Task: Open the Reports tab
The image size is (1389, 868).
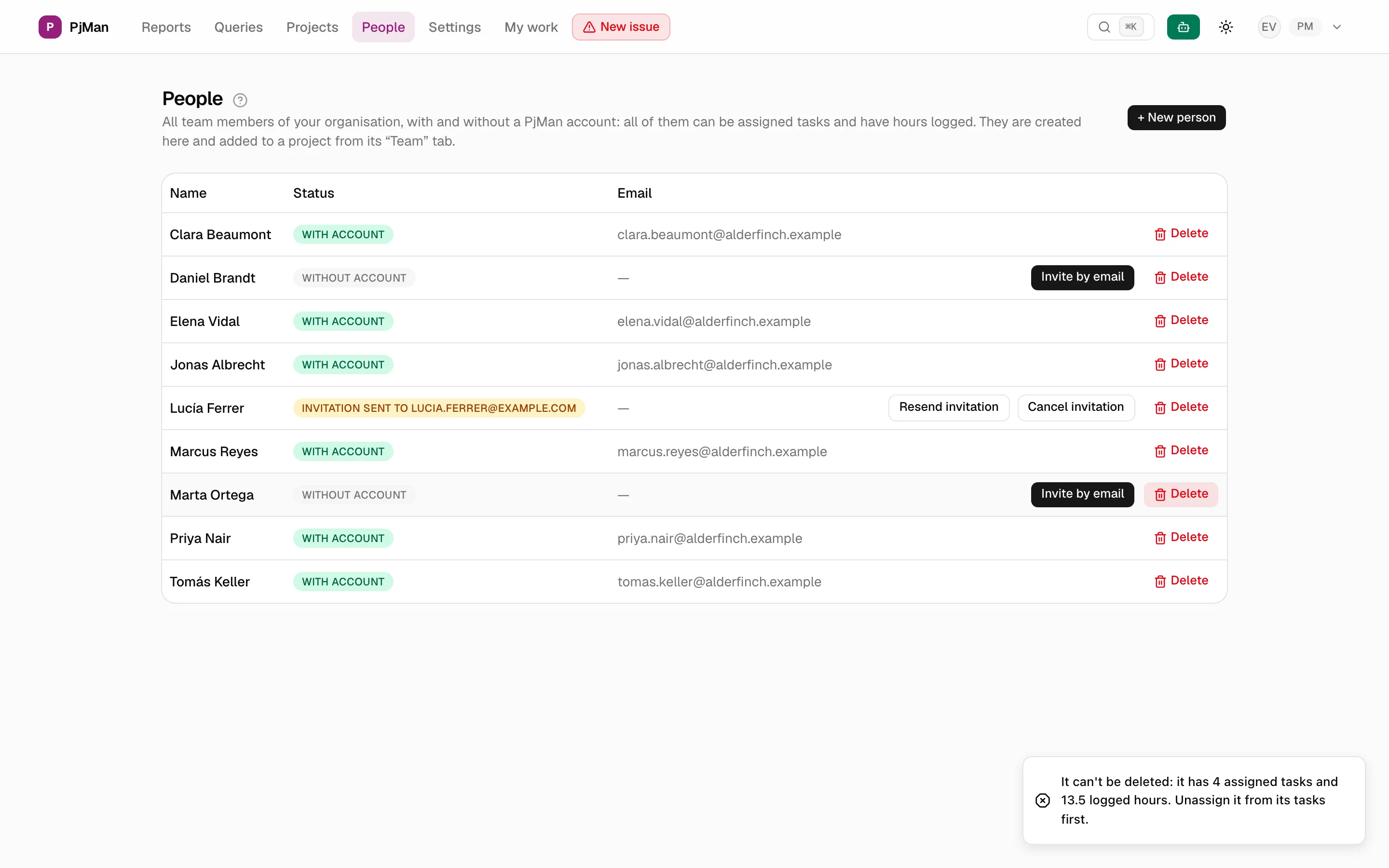Action: pyautogui.click(x=166, y=27)
